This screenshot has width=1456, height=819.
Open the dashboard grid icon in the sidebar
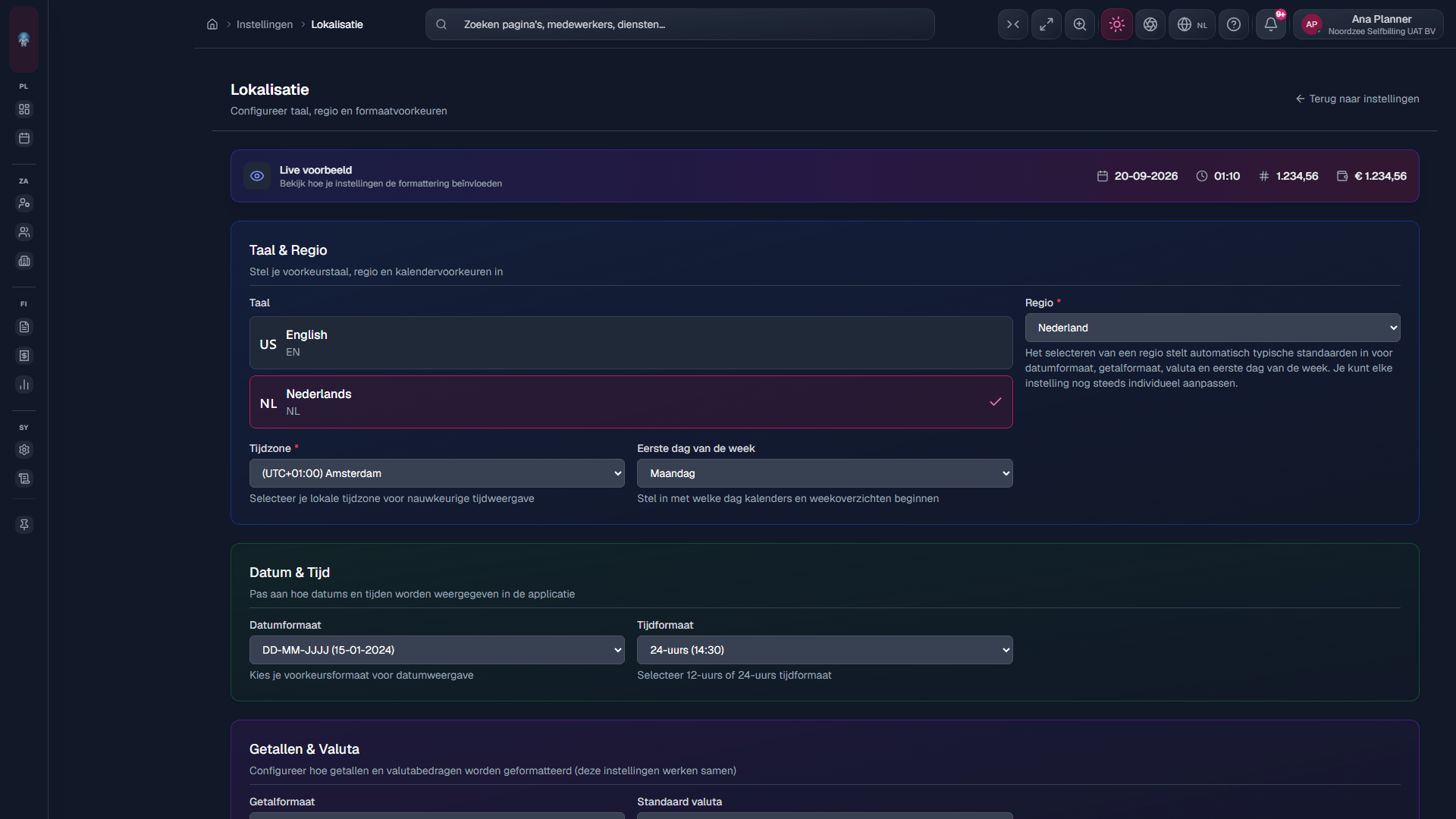point(24,109)
